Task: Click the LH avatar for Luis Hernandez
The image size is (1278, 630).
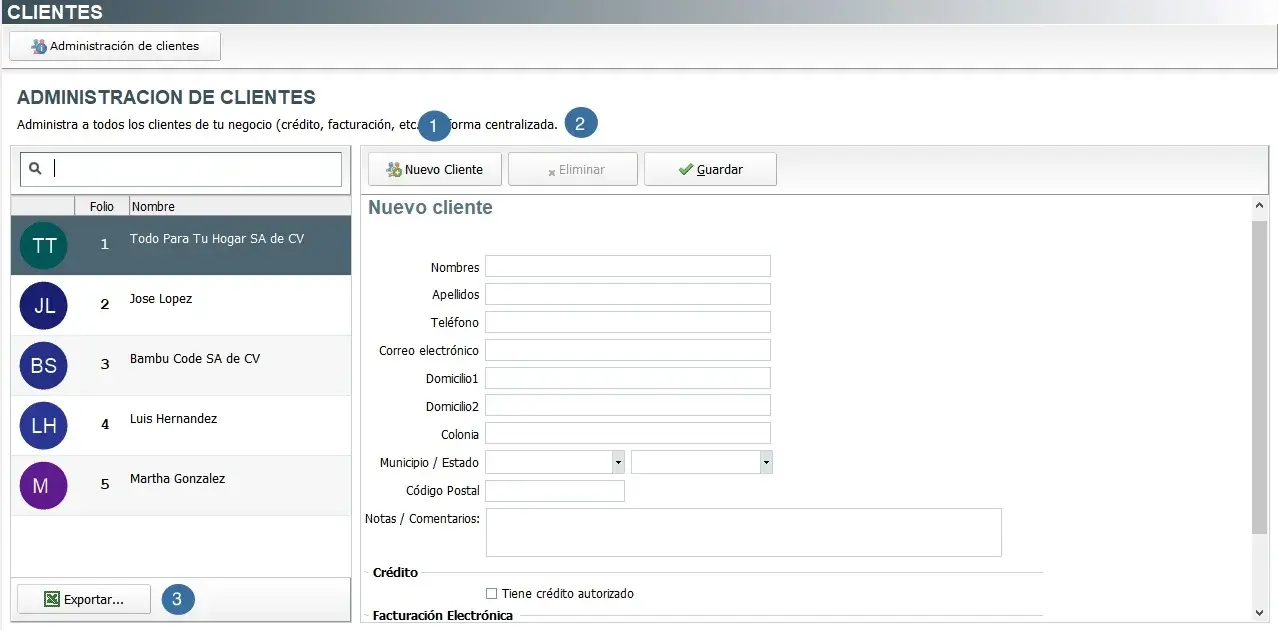Action: [x=43, y=425]
